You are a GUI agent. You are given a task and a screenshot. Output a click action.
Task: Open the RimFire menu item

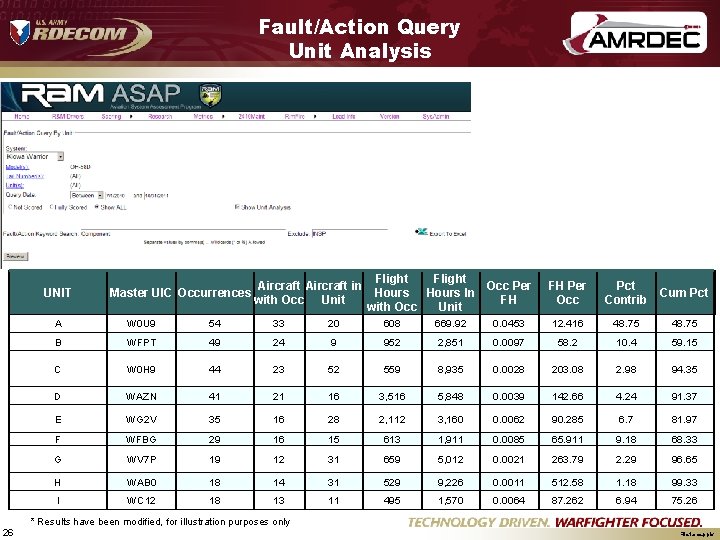pos(295,117)
